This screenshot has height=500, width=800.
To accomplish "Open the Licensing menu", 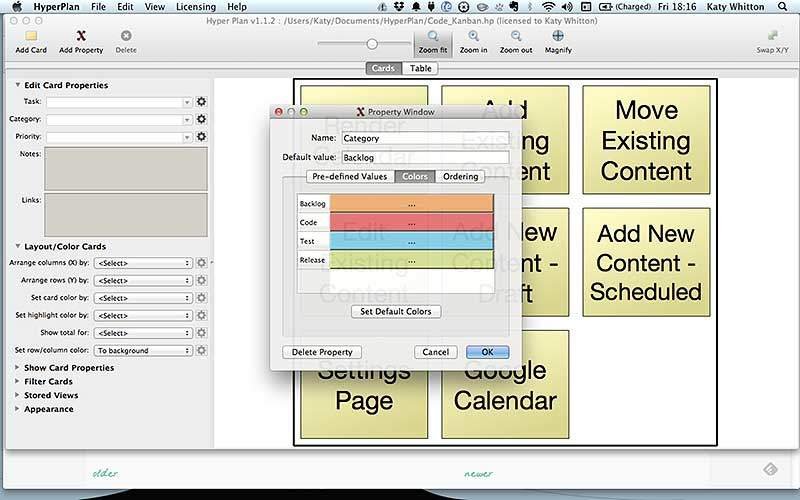I will coord(196,7).
